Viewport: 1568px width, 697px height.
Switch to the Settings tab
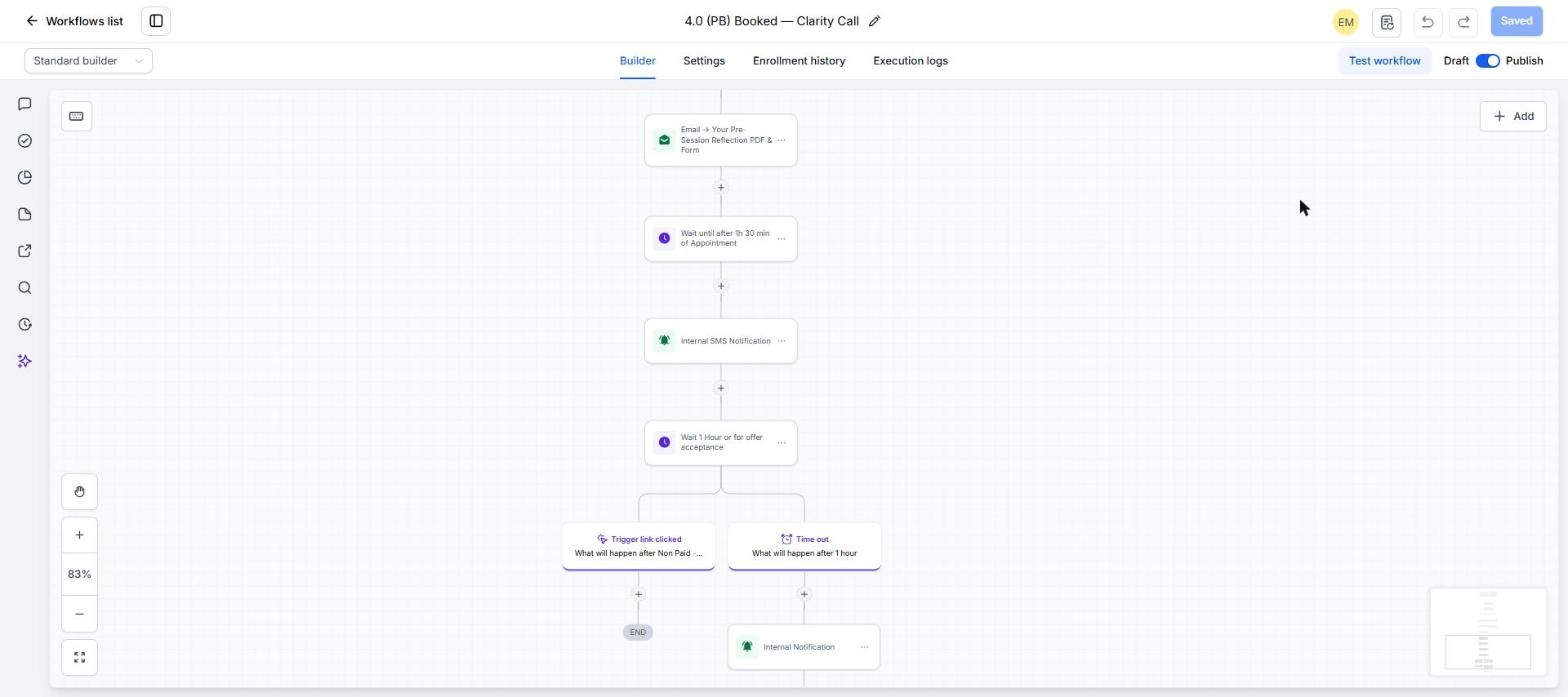[704, 61]
